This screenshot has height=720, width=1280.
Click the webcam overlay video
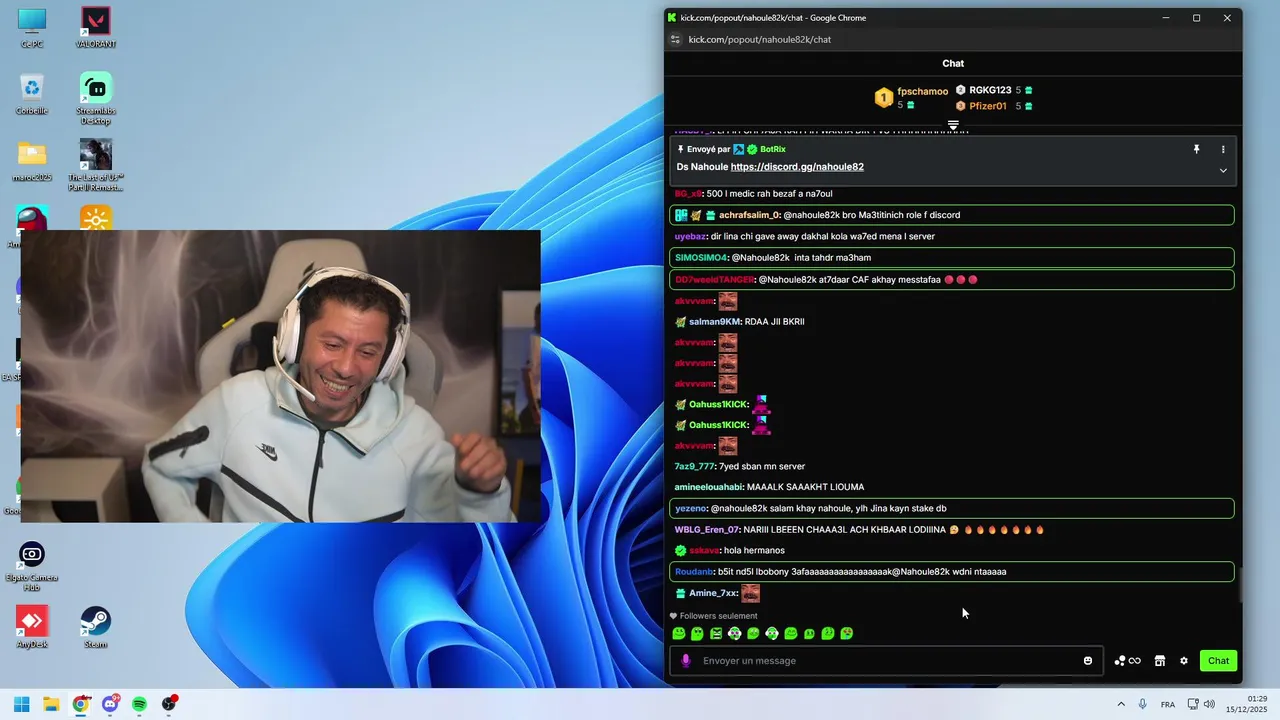(x=281, y=376)
